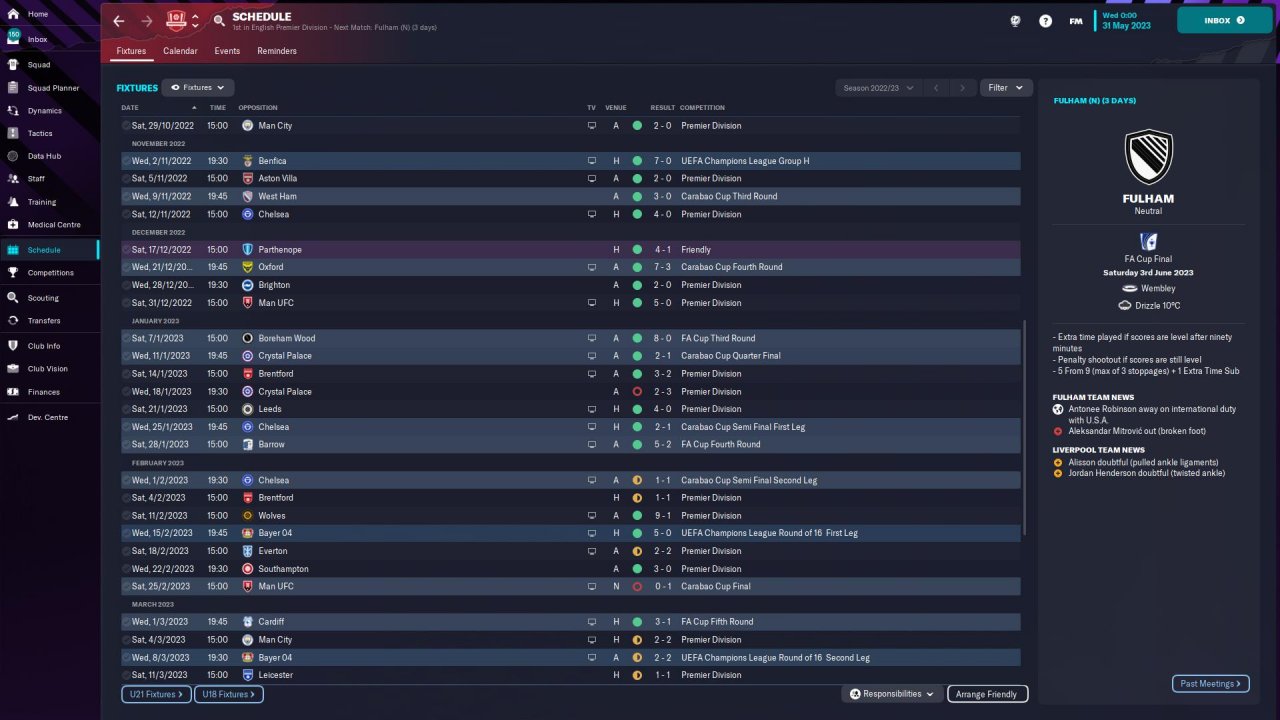Screen dimensions: 1280x720
Task: Open the Southampton team link
Action: click(x=283, y=569)
